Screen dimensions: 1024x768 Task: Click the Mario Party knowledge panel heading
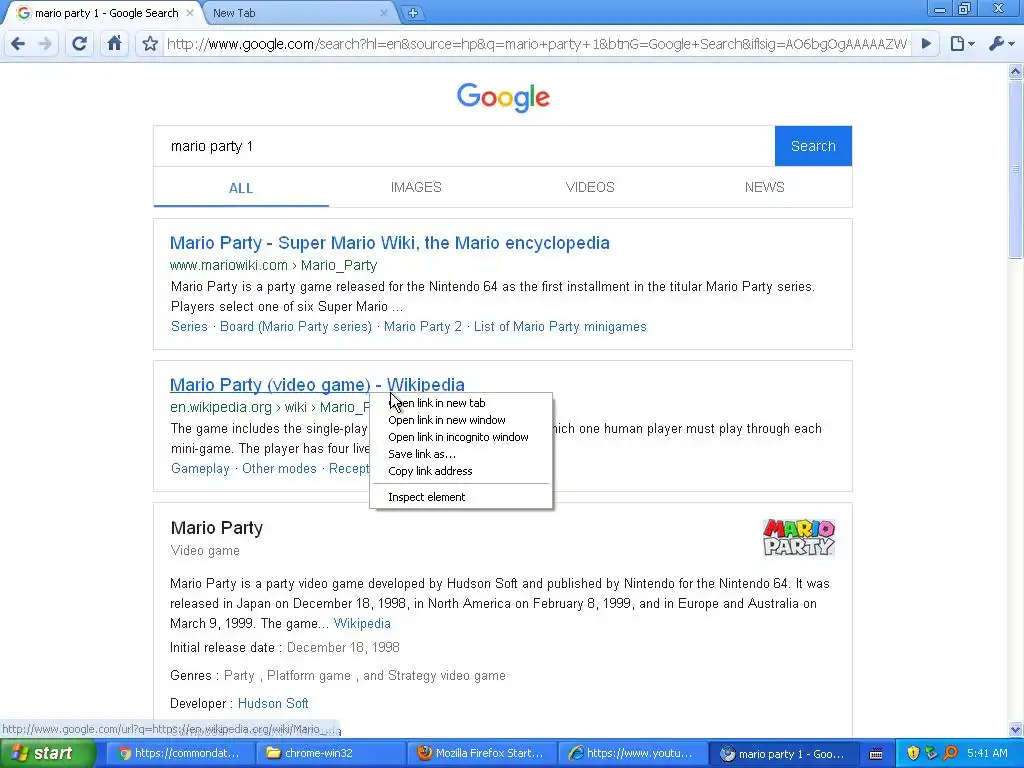click(x=216, y=528)
